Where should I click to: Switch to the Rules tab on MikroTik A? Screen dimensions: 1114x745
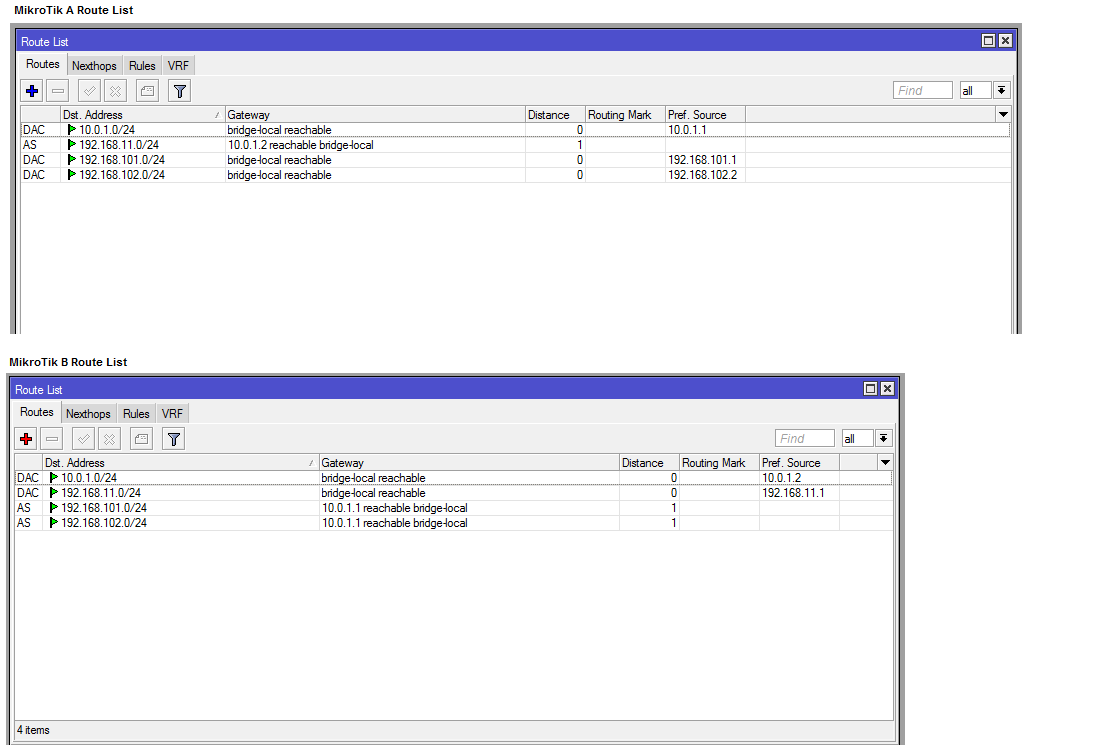pyautogui.click(x=142, y=65)
